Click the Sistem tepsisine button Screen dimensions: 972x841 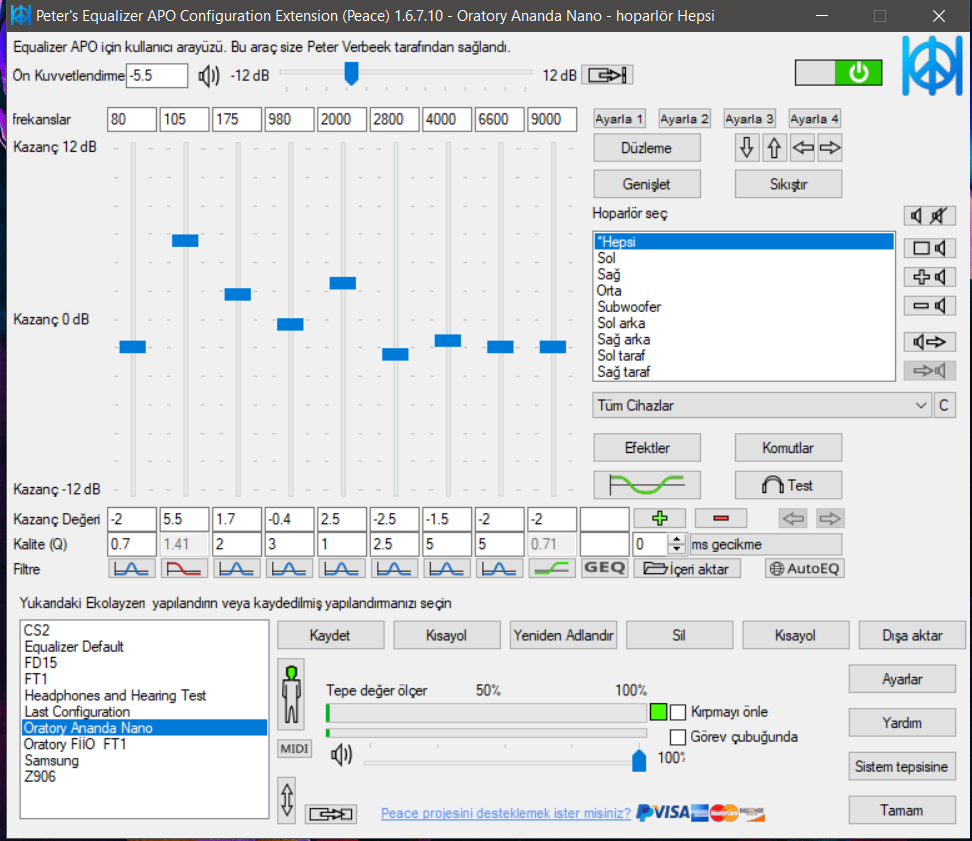[902, 767]
